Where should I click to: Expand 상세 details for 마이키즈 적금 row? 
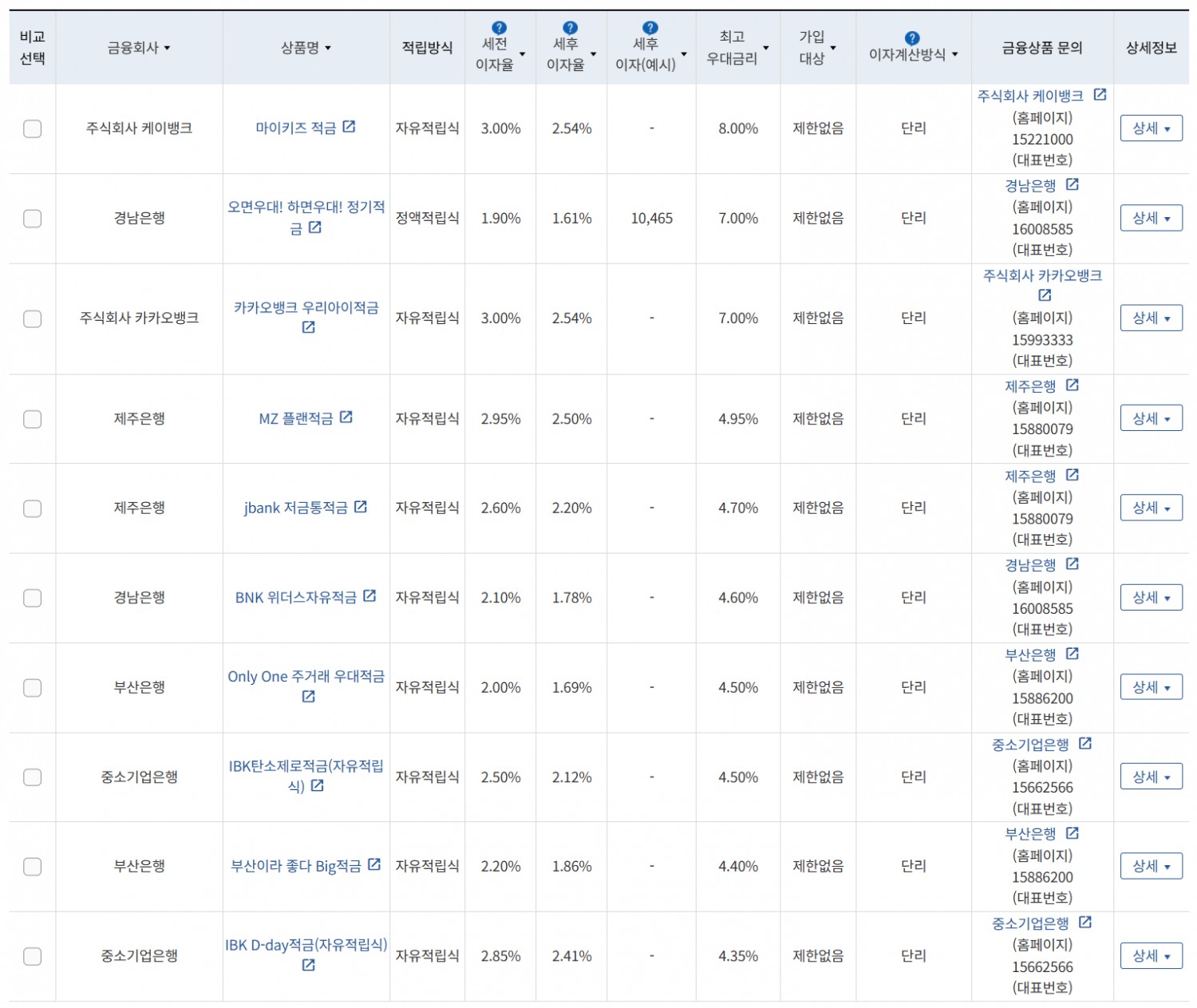click(x=1152, y=128)
